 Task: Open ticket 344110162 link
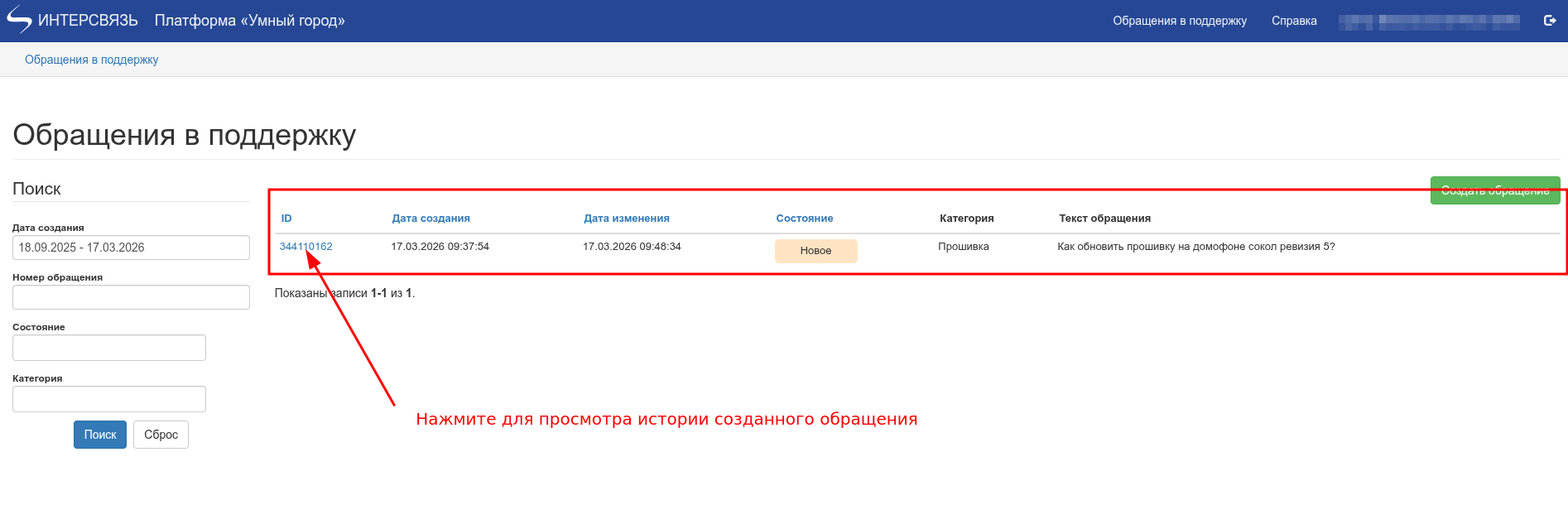click(x=305, y=247)
